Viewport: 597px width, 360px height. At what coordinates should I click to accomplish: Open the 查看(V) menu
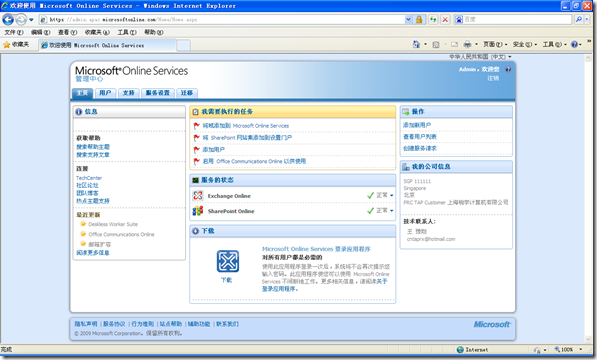[x=67, y=32]
